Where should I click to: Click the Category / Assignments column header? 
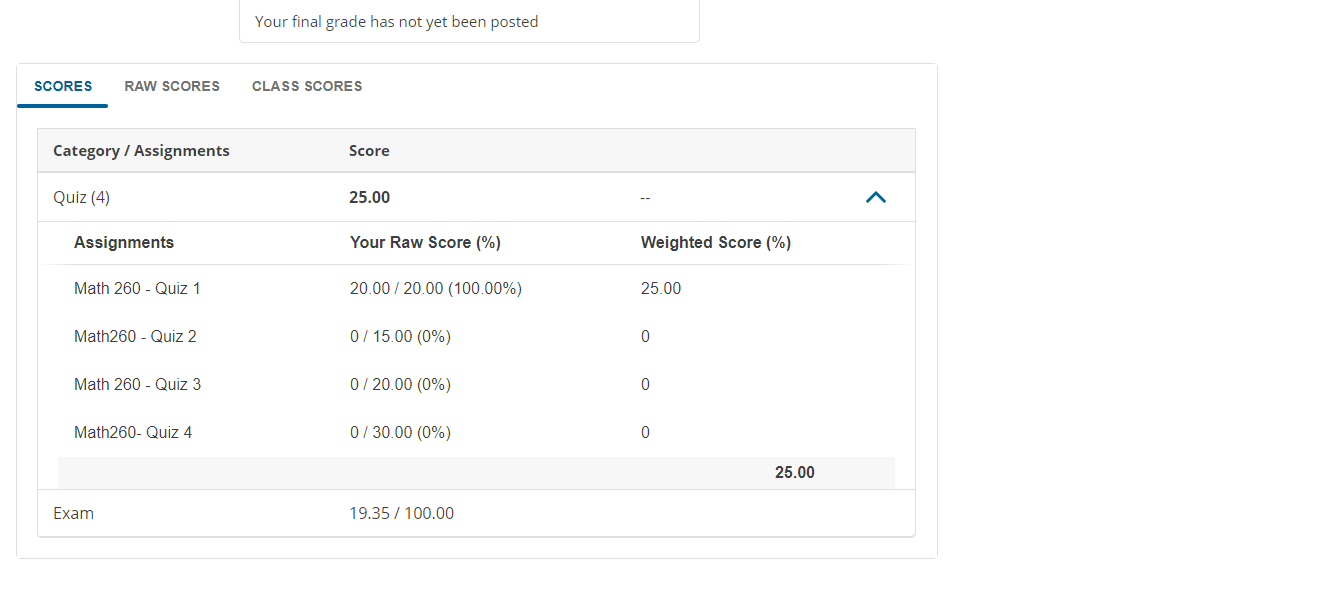pyautogui.click(x=141, y=151)
